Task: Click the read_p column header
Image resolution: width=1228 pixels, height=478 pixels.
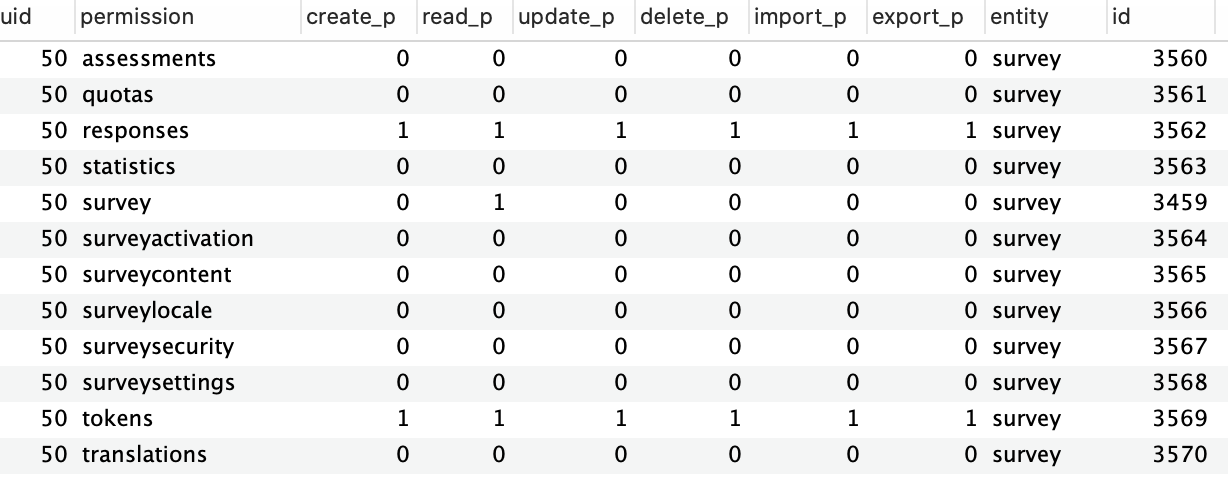Action: [x=459, y=17]
